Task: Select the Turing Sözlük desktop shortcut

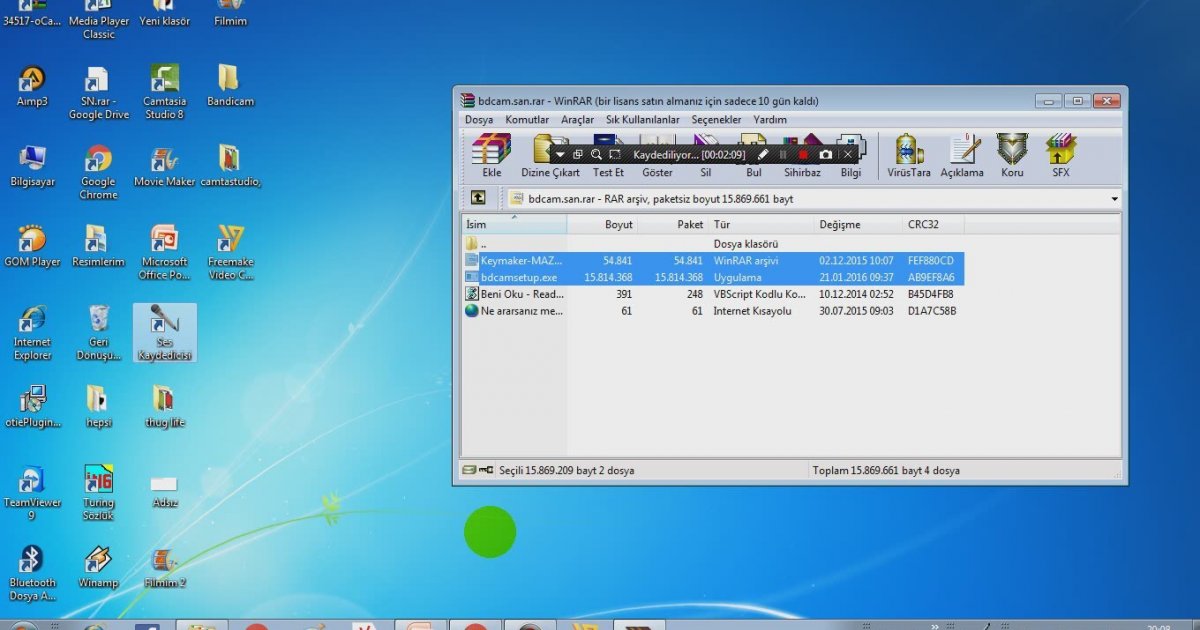Action: [x=98, y=494]
